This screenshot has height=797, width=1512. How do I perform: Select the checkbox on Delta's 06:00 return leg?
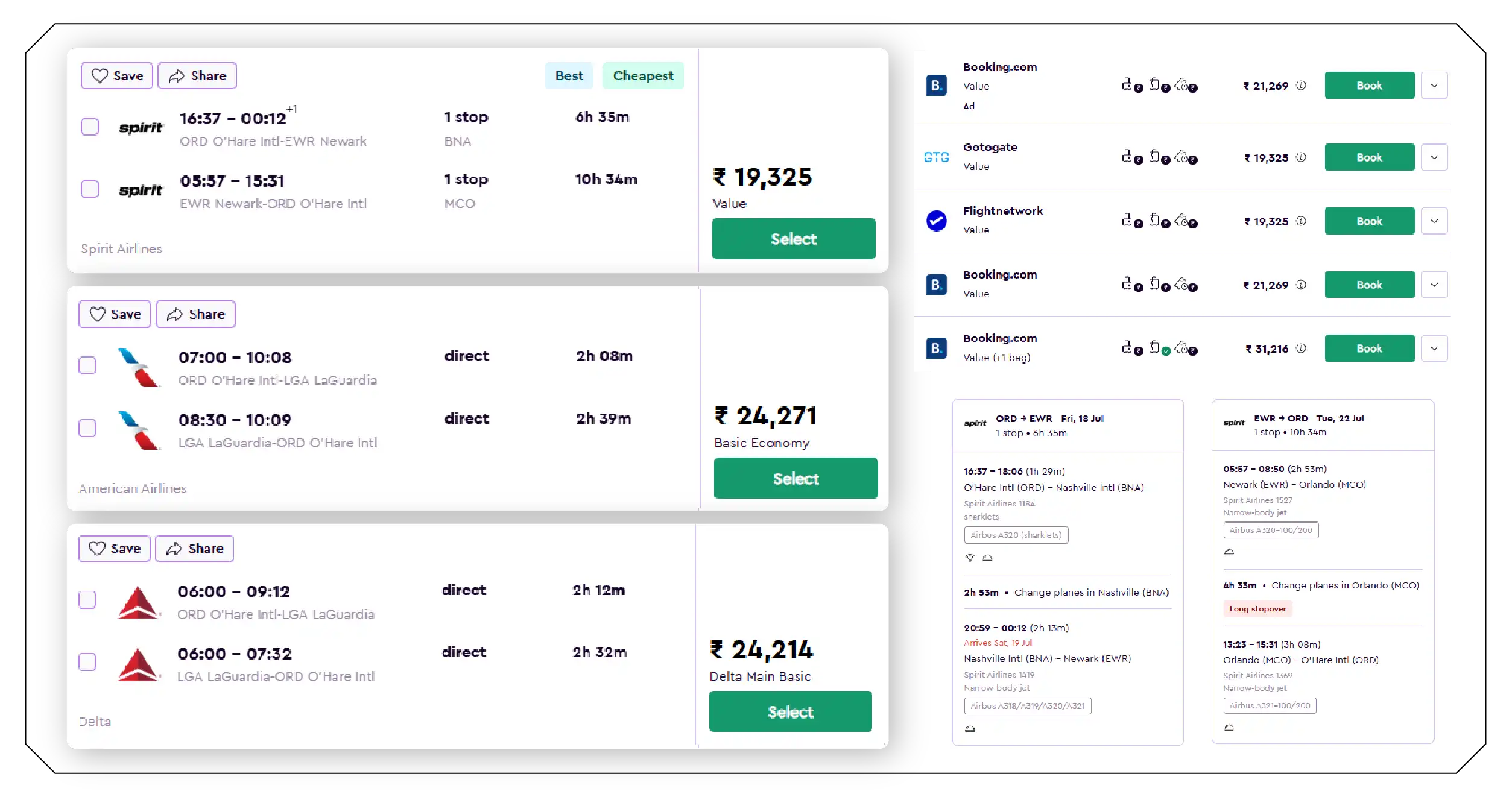point(87,661)
